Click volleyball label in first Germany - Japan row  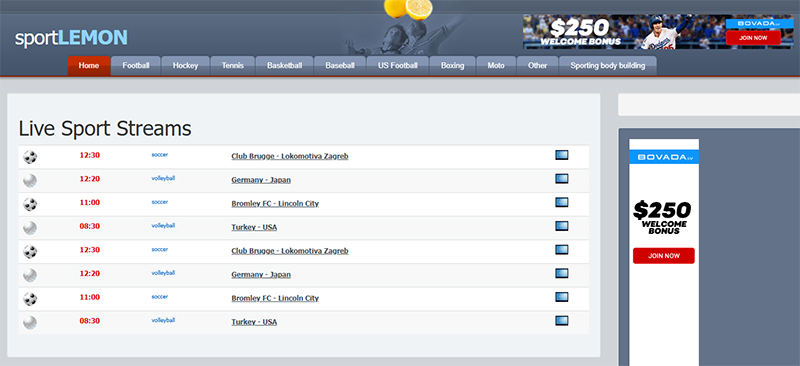163,178
